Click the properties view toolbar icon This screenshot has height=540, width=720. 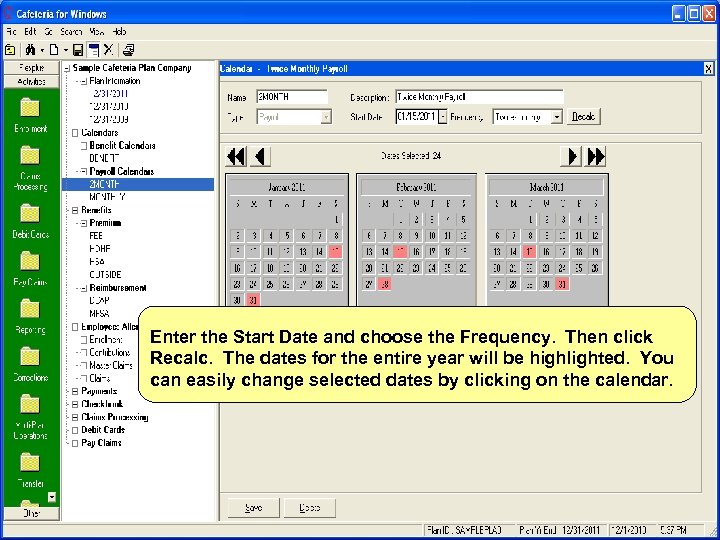point(93,50)
